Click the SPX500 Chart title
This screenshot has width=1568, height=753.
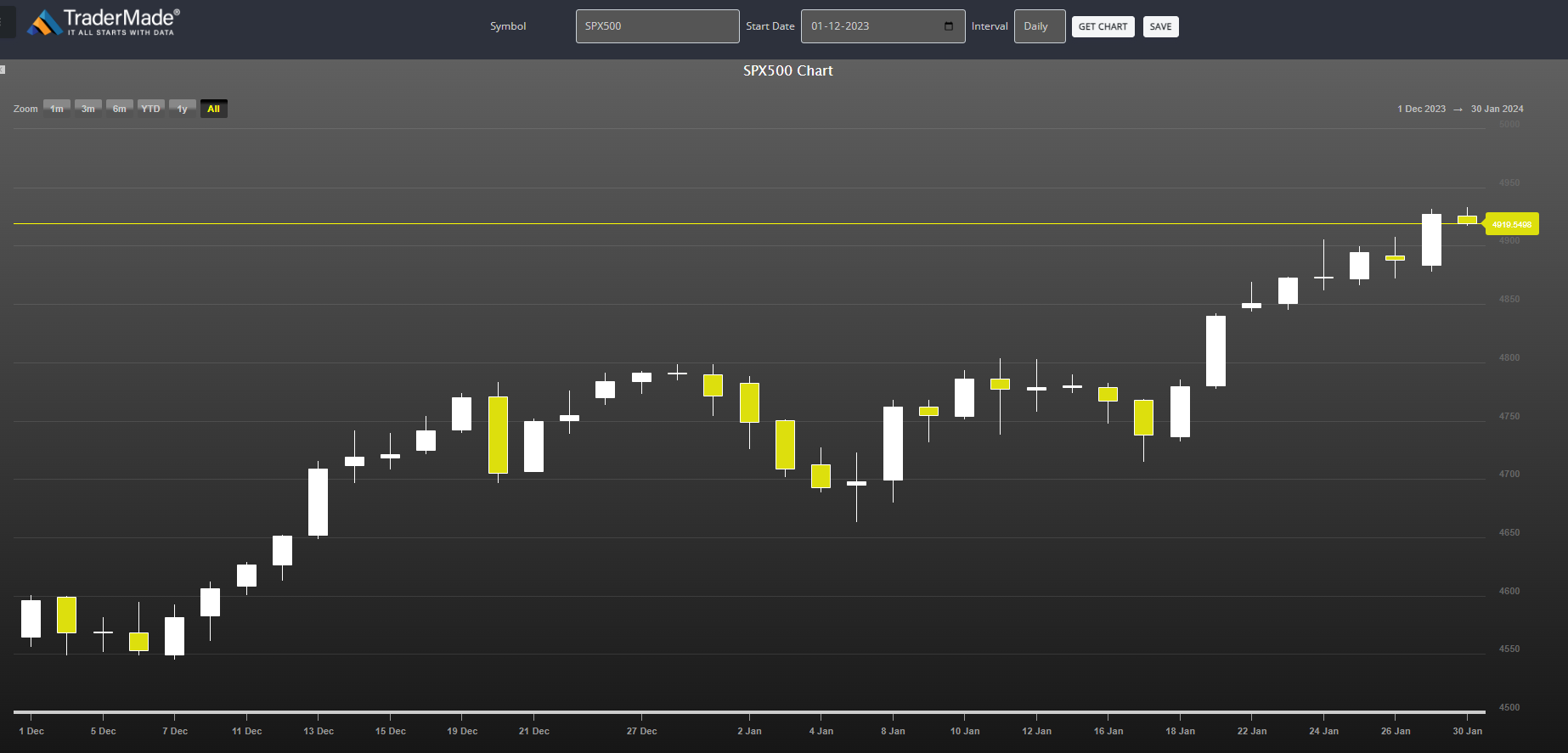click(788, 70)
